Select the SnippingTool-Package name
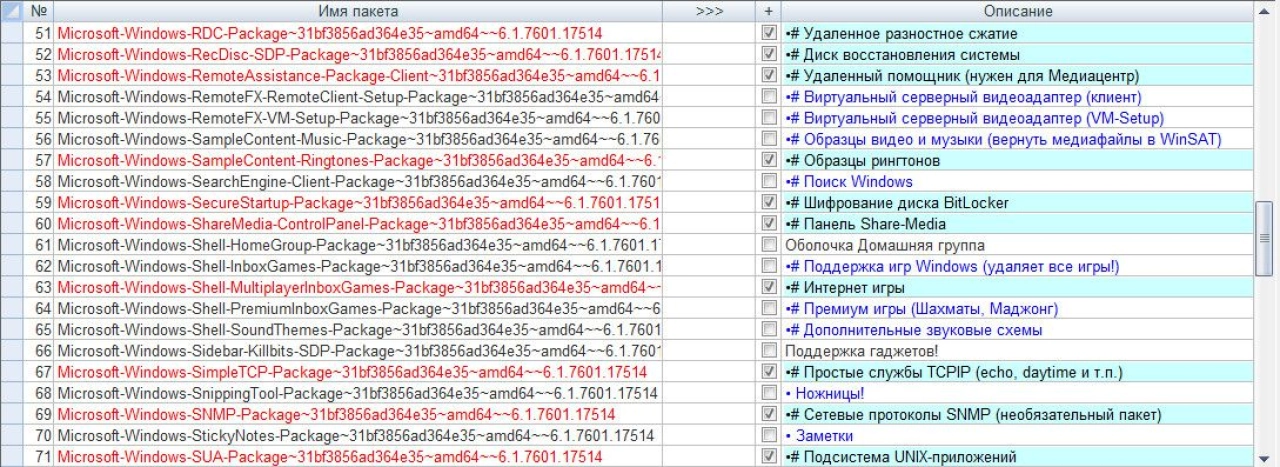The width and height of the screenshot is (1280, 467). click(x=358, y=393)
